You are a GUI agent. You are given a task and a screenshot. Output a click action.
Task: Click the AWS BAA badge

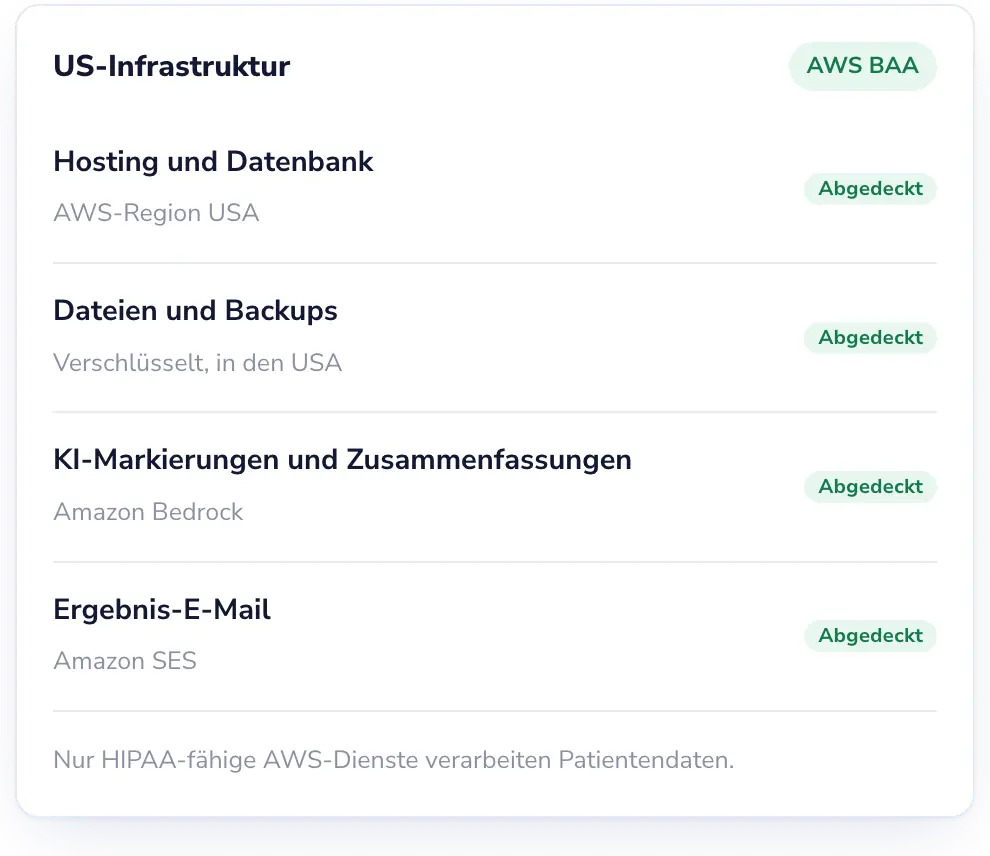[862, 66]
